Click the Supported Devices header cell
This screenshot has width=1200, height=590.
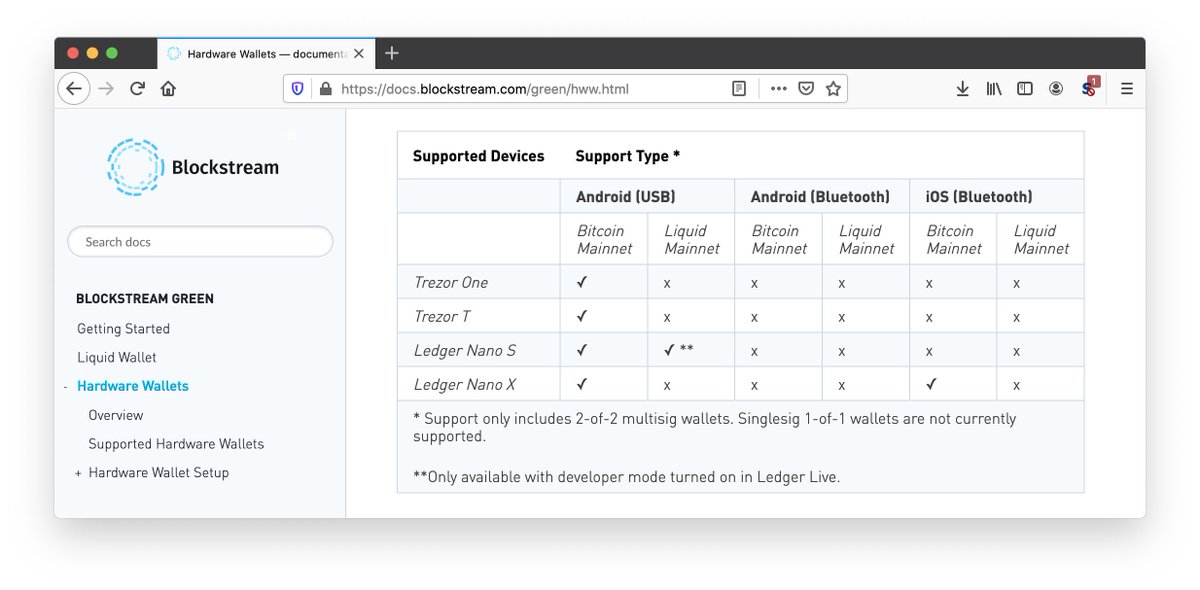tap(478, 156)
